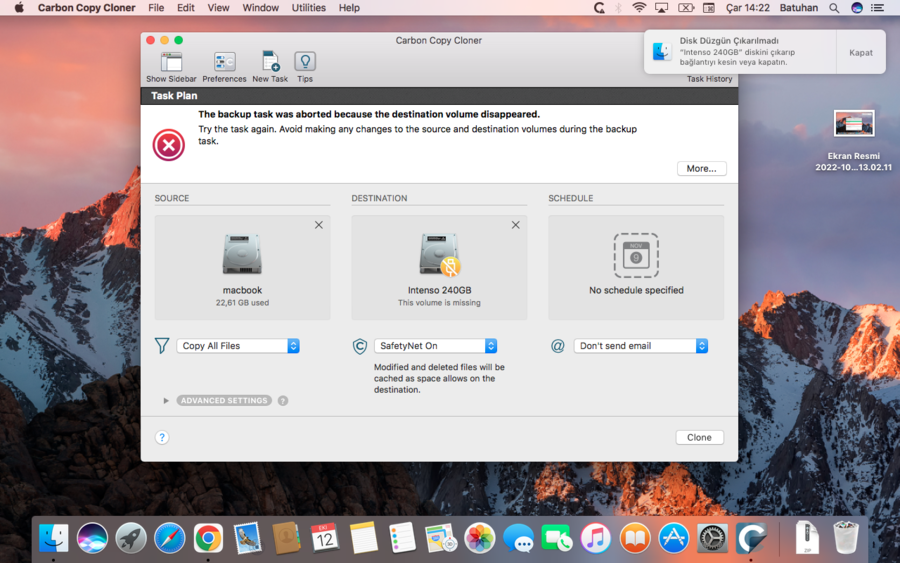The image size is (900, 563).
Task: Click Carbon Copy Cloner menu bar status icon
Action: pyautogui.click(x=599, y=7)
